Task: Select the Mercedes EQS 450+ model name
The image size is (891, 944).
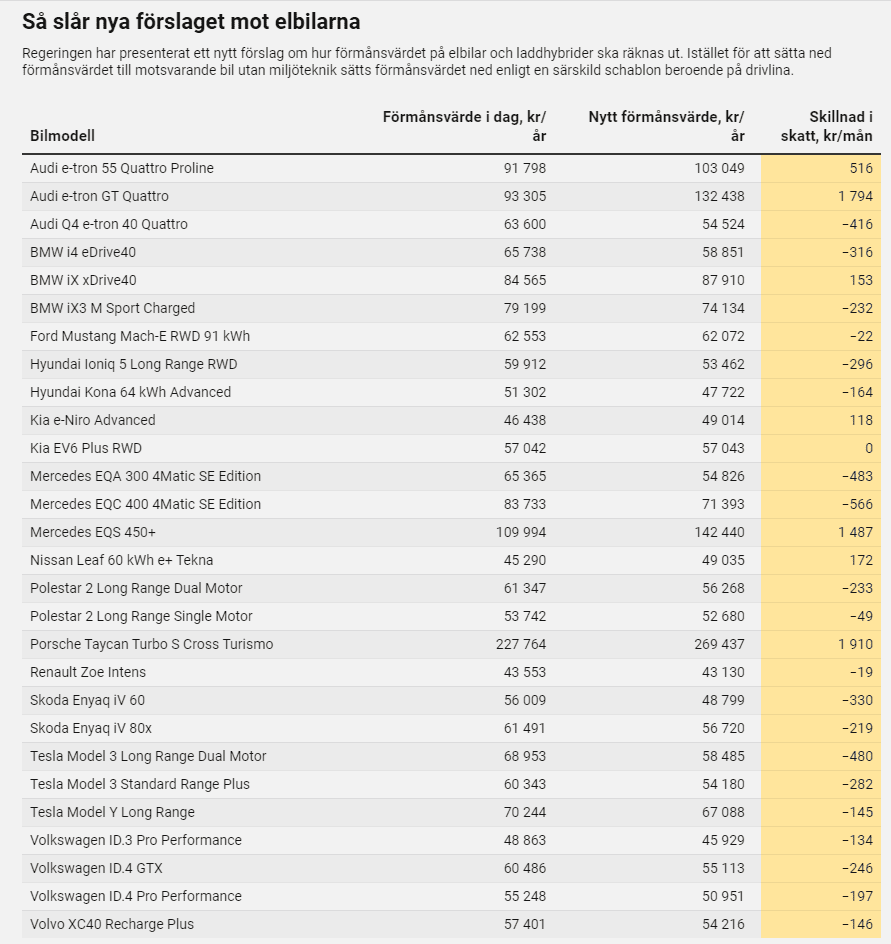Action: (93, 532)
